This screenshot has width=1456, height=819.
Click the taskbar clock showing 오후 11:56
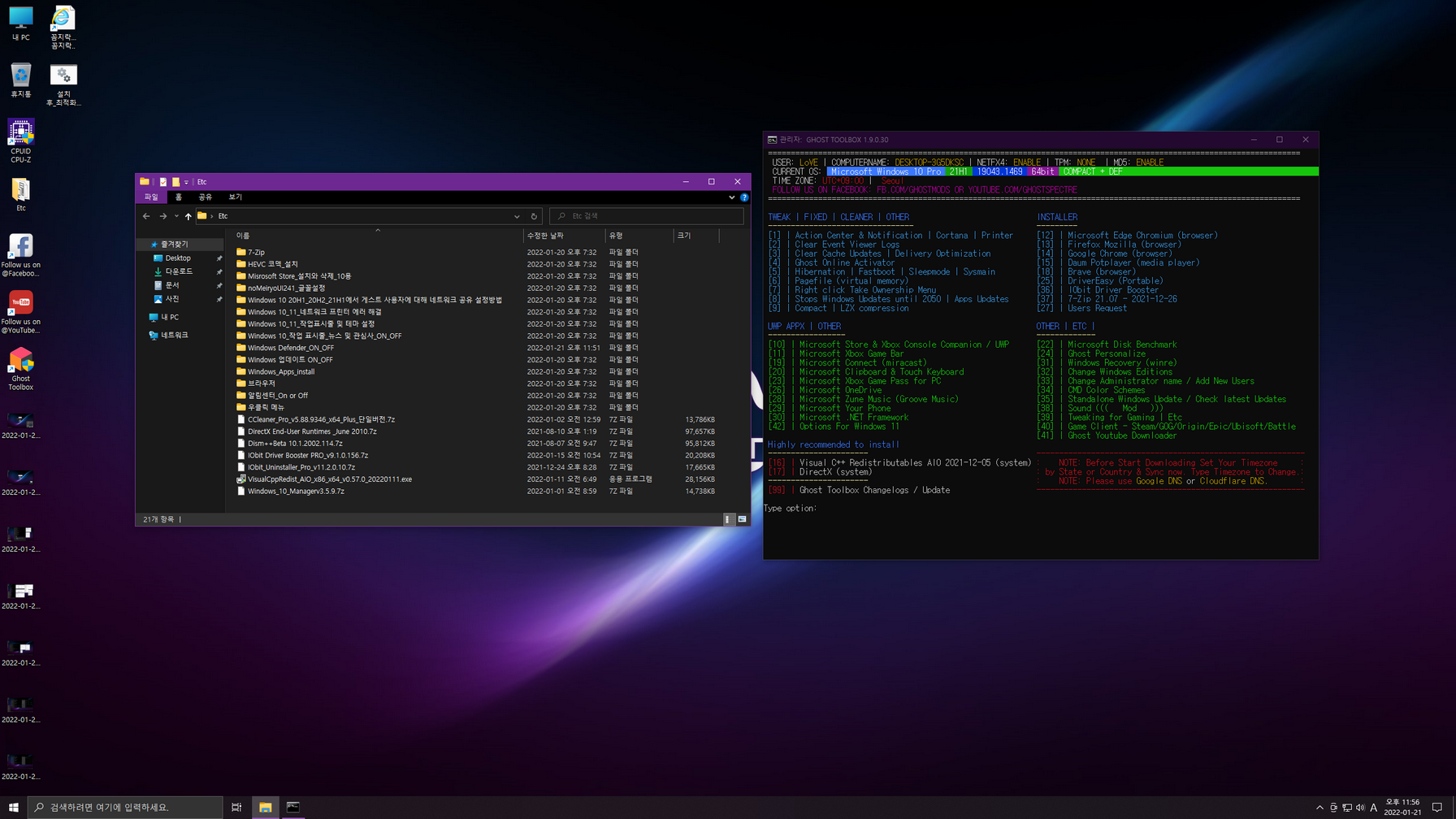point(1402,808)
